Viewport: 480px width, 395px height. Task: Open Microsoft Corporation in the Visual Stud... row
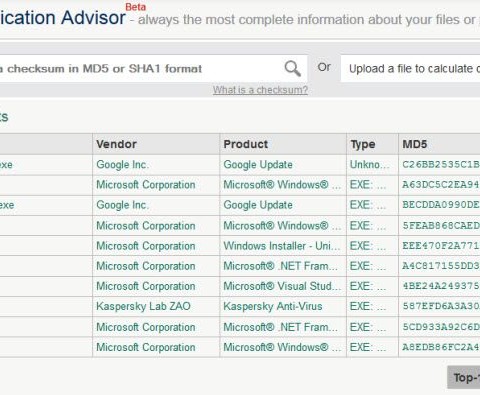pyautogui.click(x=146, y=286)
